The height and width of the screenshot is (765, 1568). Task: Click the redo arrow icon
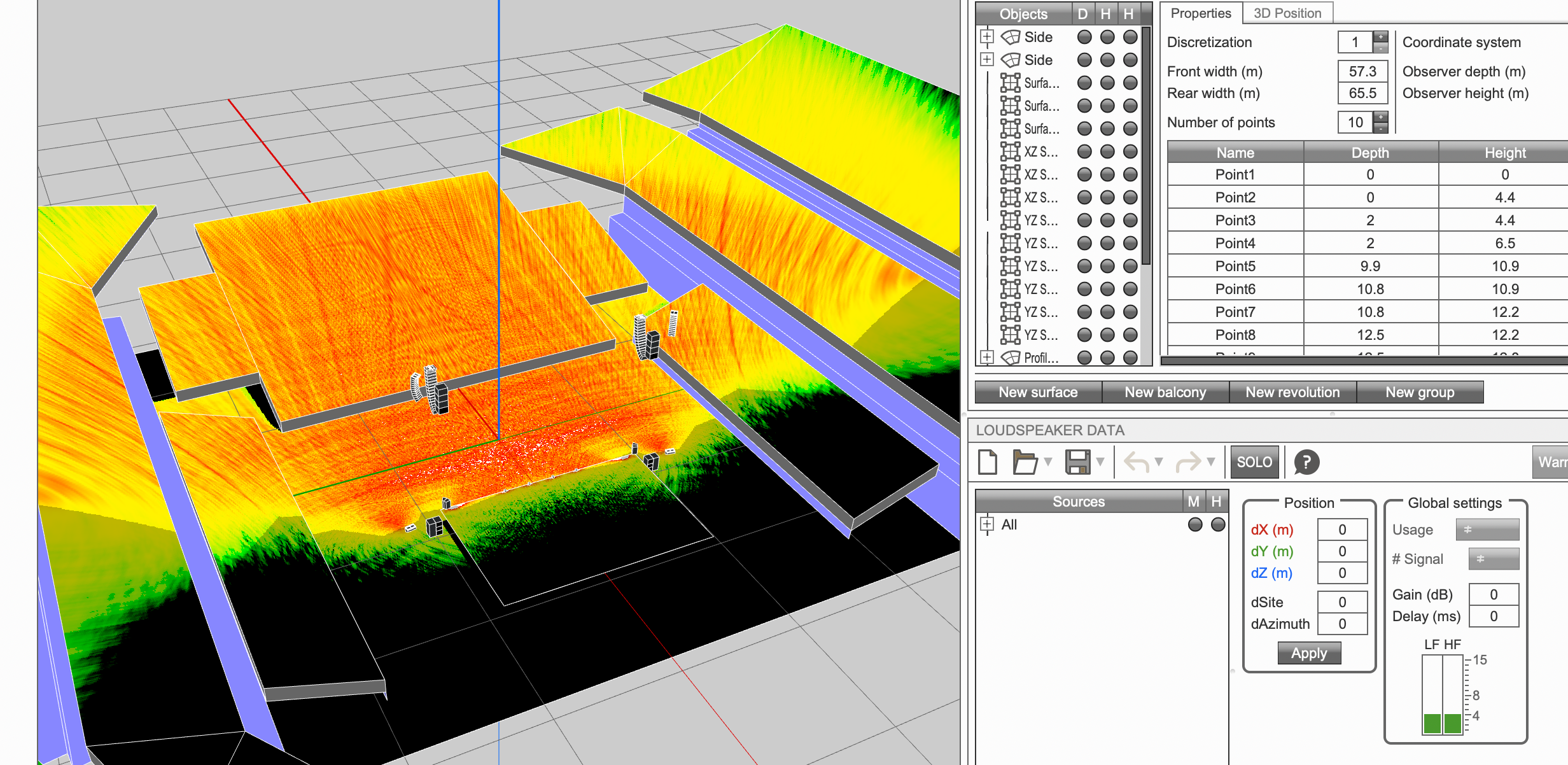pos(1187,462)
